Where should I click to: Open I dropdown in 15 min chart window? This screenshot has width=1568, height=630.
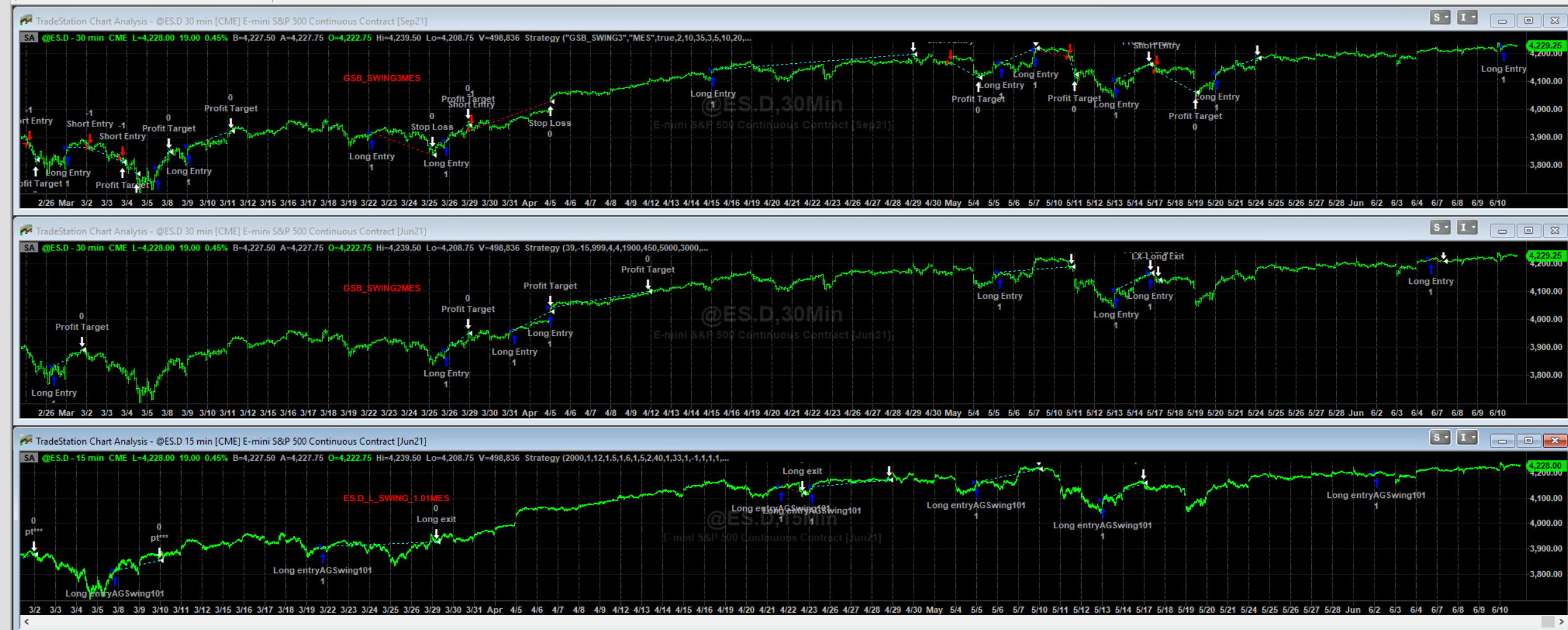pyautogui.click(x=1467, y=438)
